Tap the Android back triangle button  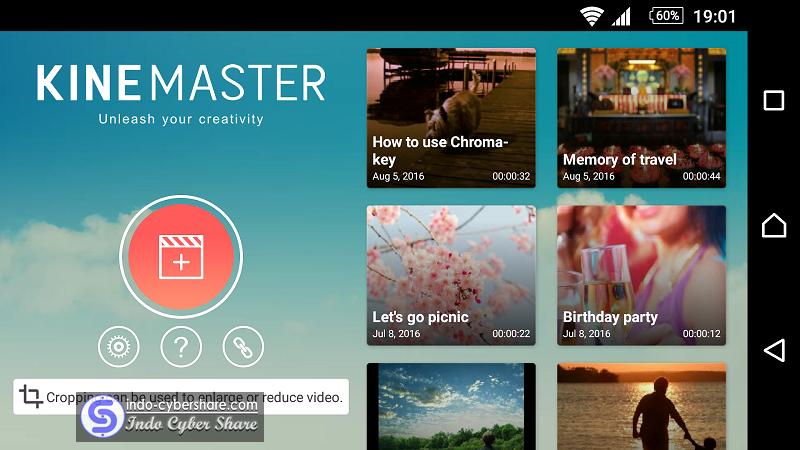coord(774,351)
